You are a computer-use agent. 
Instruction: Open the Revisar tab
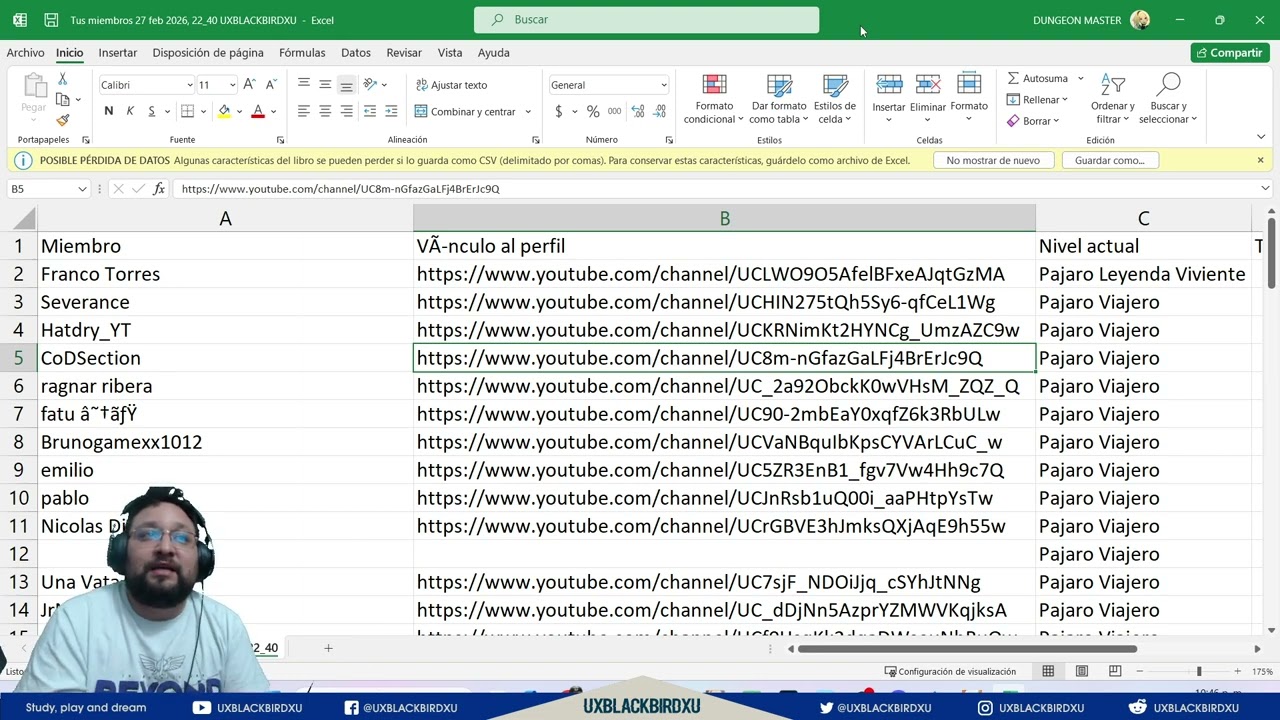[404, 53]
